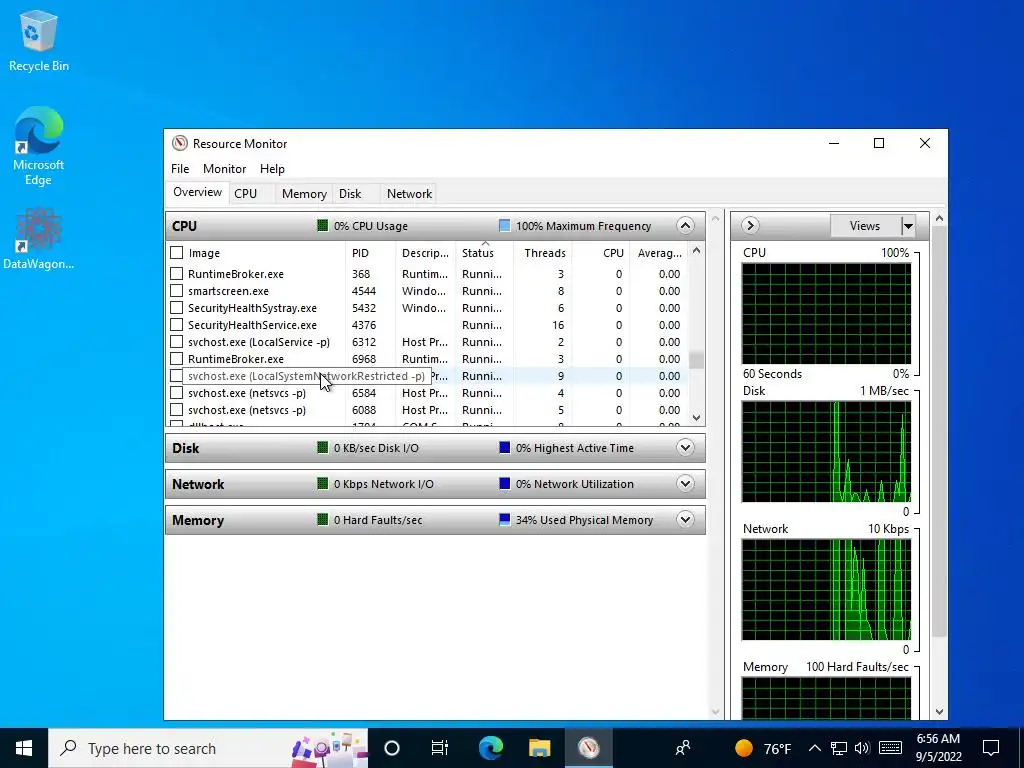Open the Views dropdown arrow
The image size is (1024, 768).
[908, 226]
